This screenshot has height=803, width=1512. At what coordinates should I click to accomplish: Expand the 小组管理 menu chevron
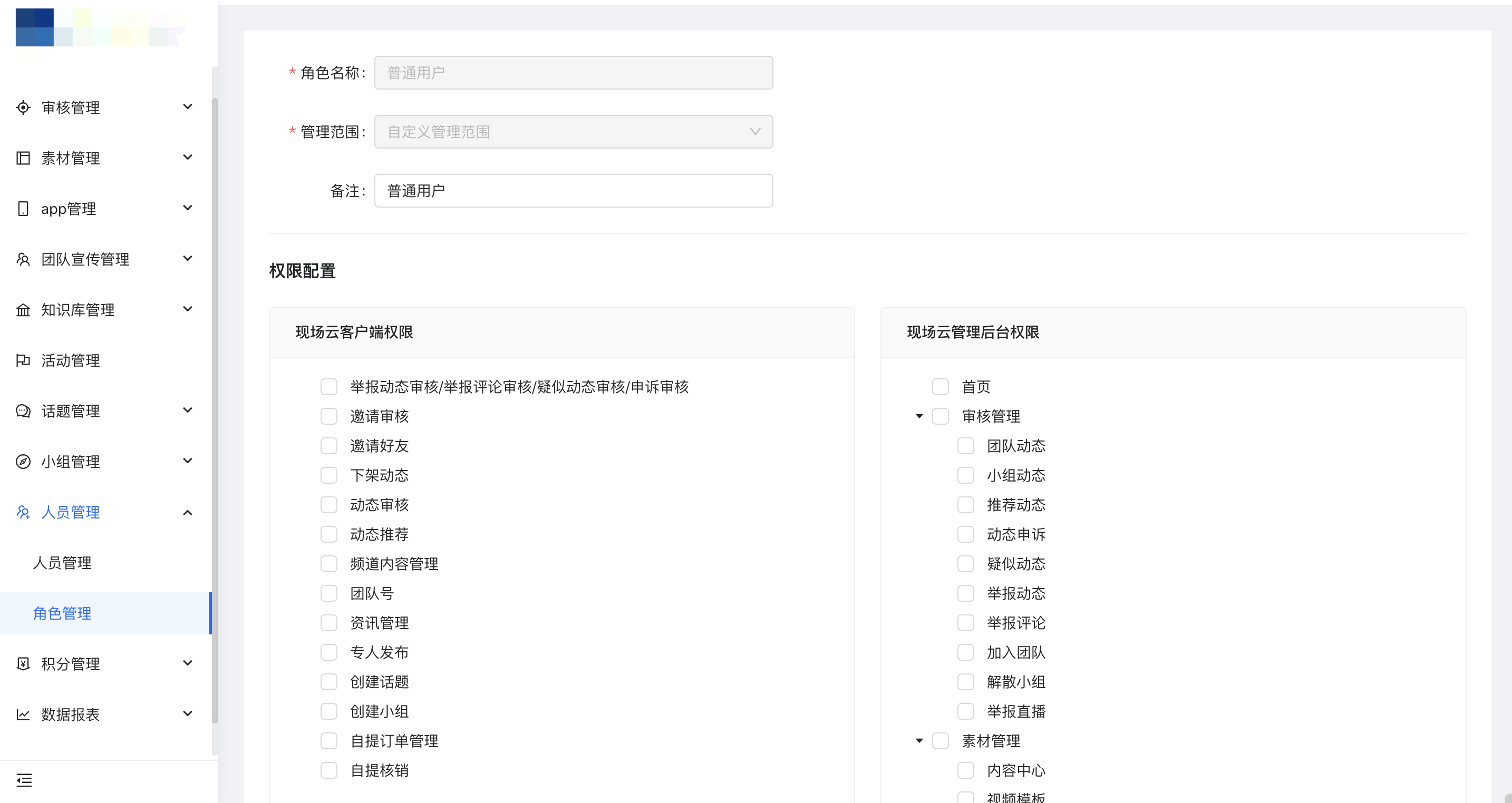188,461
